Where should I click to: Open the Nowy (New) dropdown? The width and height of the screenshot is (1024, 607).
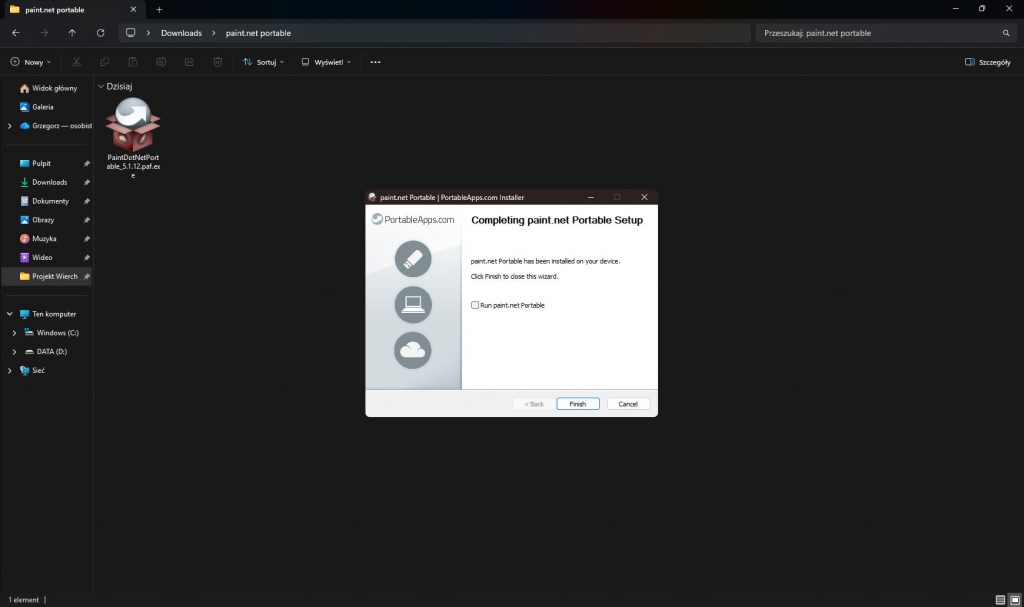tap(30, 62)
